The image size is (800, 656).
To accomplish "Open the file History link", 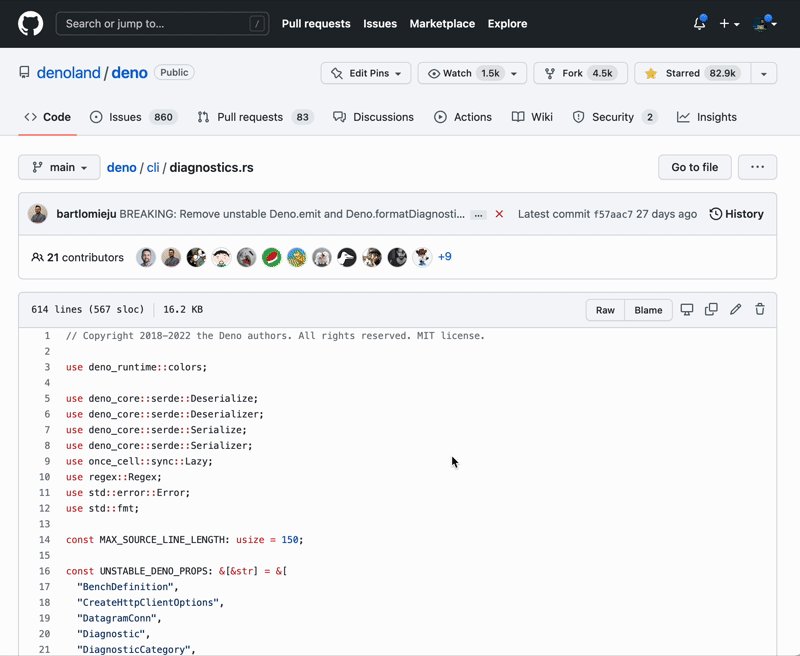I will coord(736,214).
